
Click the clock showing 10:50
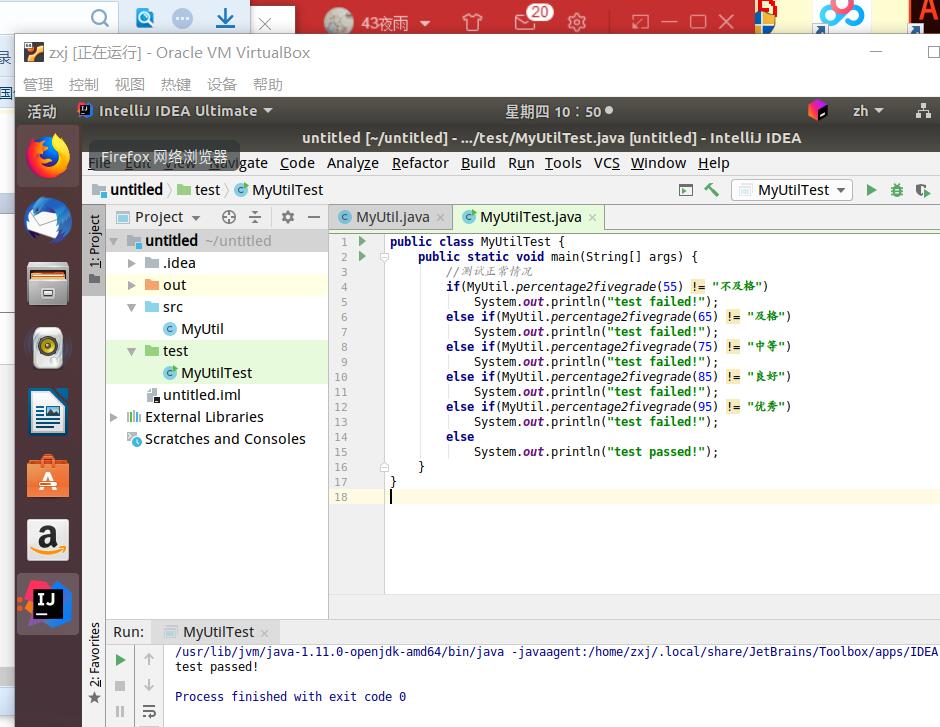[x=559, y=111]
